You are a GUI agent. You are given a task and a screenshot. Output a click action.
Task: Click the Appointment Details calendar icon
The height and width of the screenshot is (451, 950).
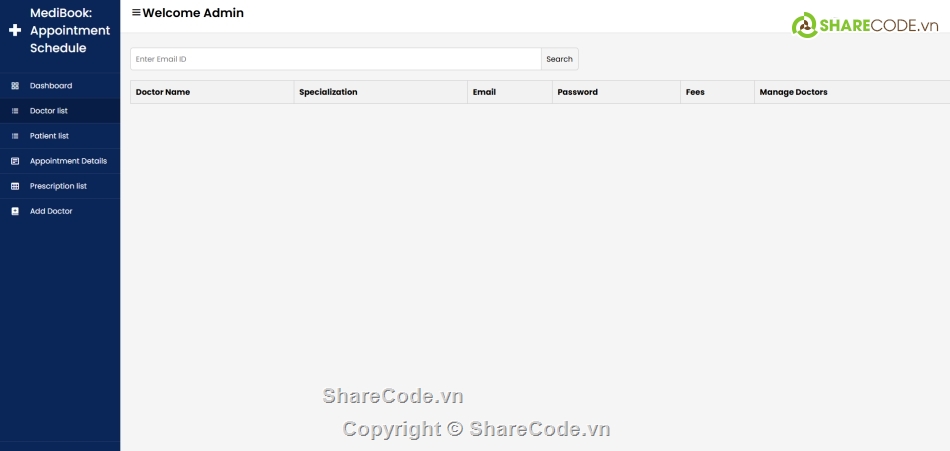pyautogui.click(x=15, y=161)
